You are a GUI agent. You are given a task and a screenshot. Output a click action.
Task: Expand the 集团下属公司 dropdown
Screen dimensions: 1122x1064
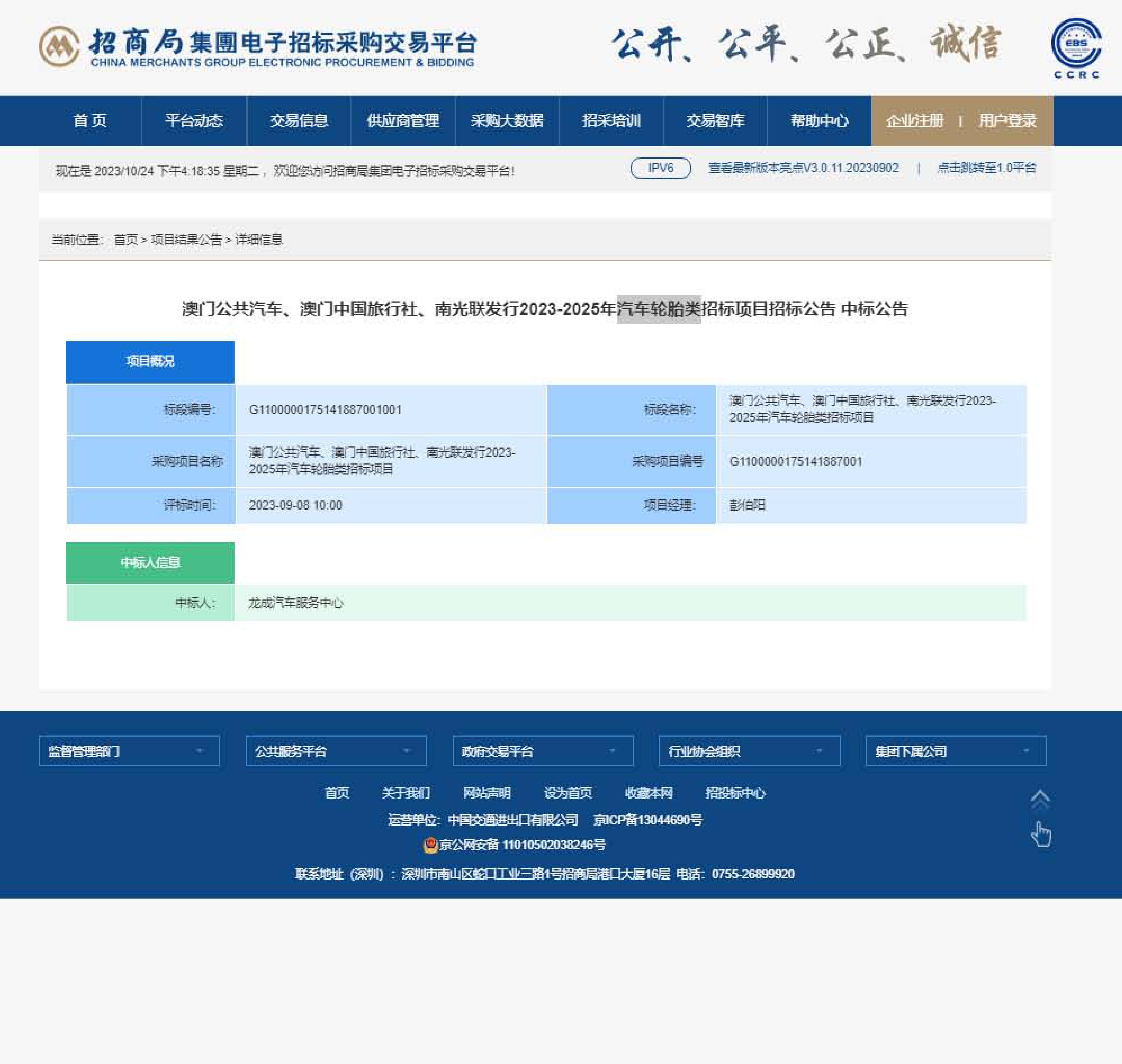pyautogui.click(x=956, y=751)
